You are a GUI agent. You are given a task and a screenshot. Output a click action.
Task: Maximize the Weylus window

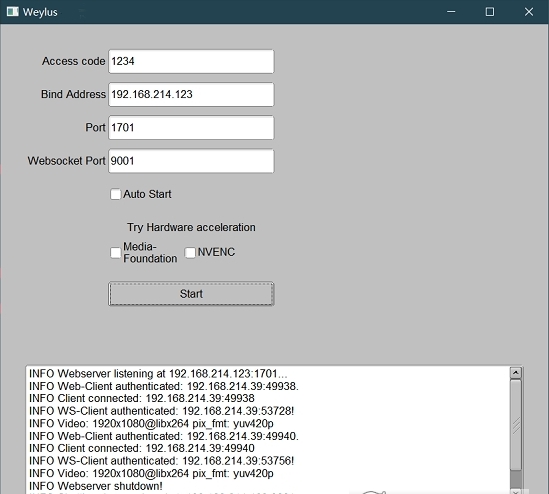[x=490, y=12]
